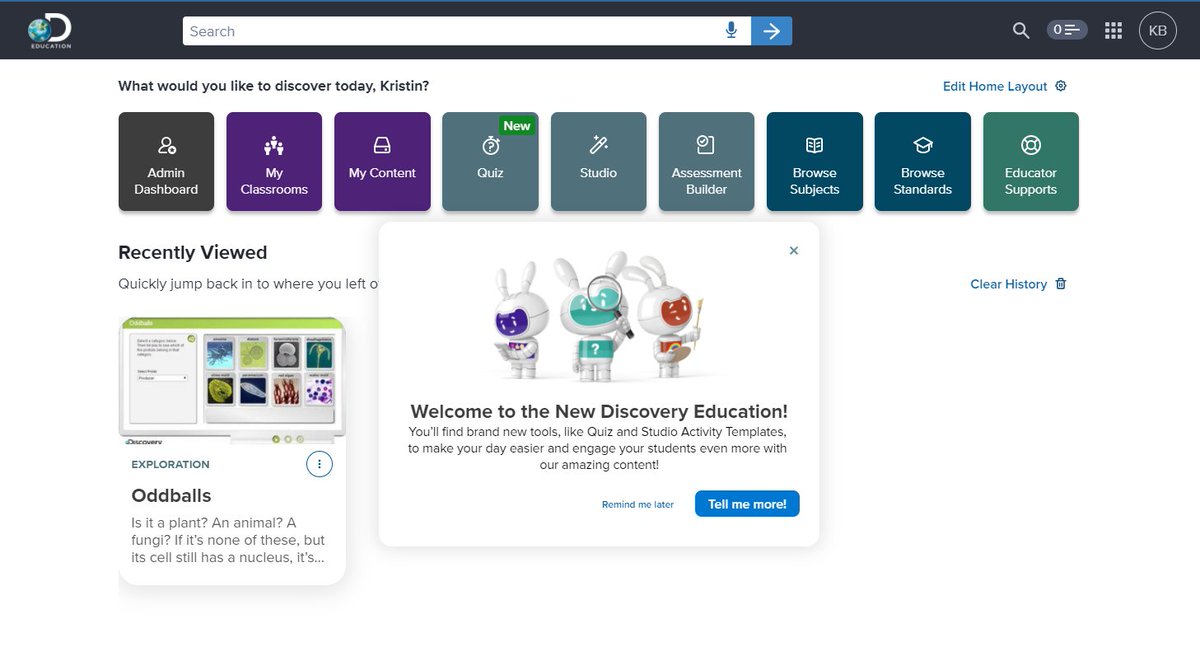Open the Studio tile
The image size is (1200, 647).
[598, 162]
